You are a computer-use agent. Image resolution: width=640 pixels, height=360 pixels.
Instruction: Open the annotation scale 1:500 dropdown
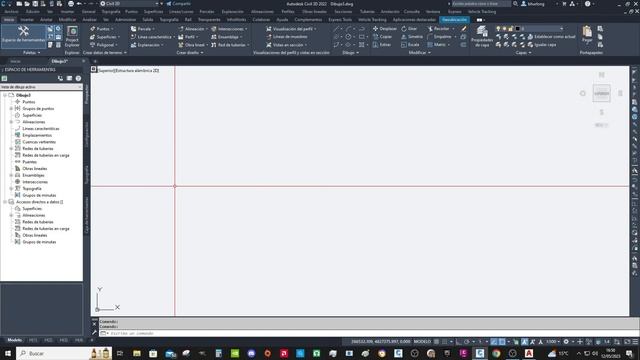click(553, 342)
